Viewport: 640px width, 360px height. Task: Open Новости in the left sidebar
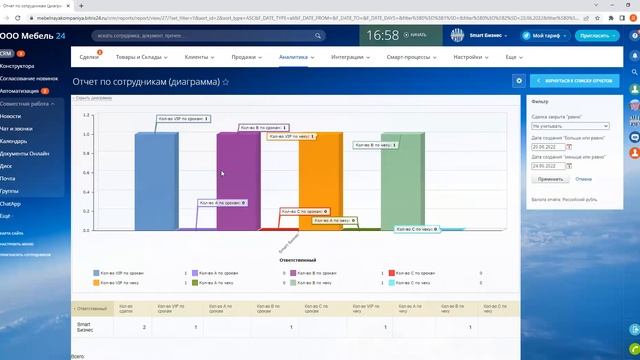pyautogui.click(x=11, y=116)
